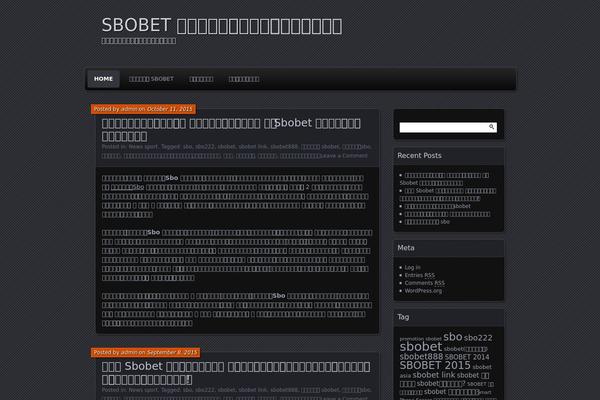Click 'sbobet888' in the tag cloud

[421, 356]
